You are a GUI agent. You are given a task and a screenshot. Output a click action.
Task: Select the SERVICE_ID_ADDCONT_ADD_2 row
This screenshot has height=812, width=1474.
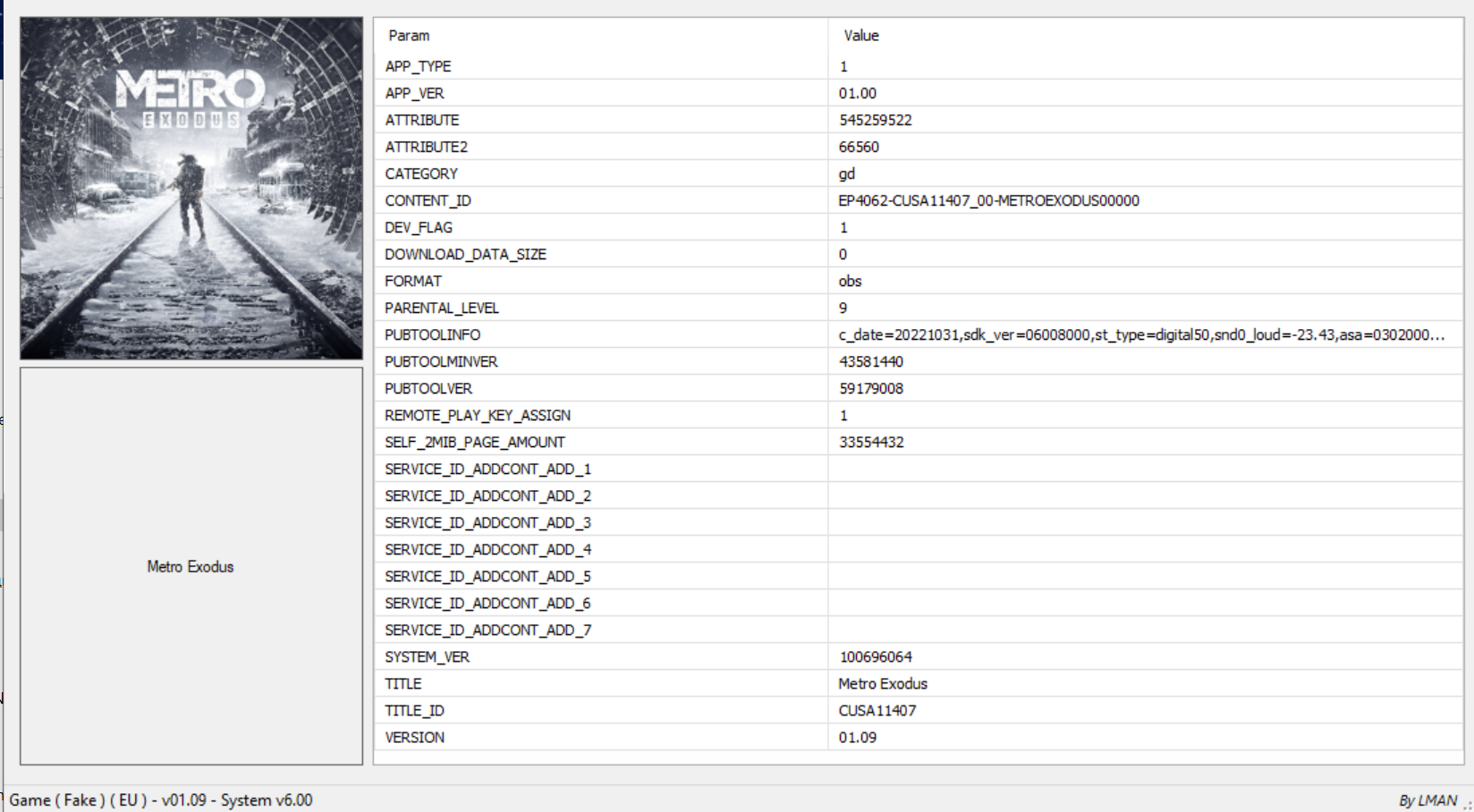click(x=919, y=495)
